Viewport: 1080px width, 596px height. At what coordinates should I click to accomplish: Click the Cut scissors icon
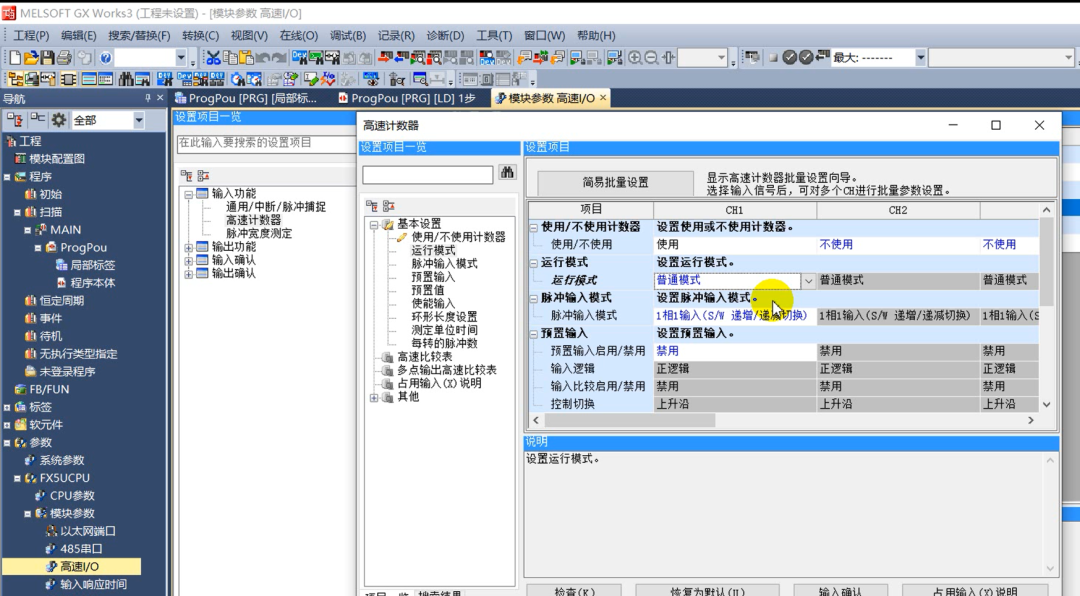pyautogui.click(x=214, y=58)
